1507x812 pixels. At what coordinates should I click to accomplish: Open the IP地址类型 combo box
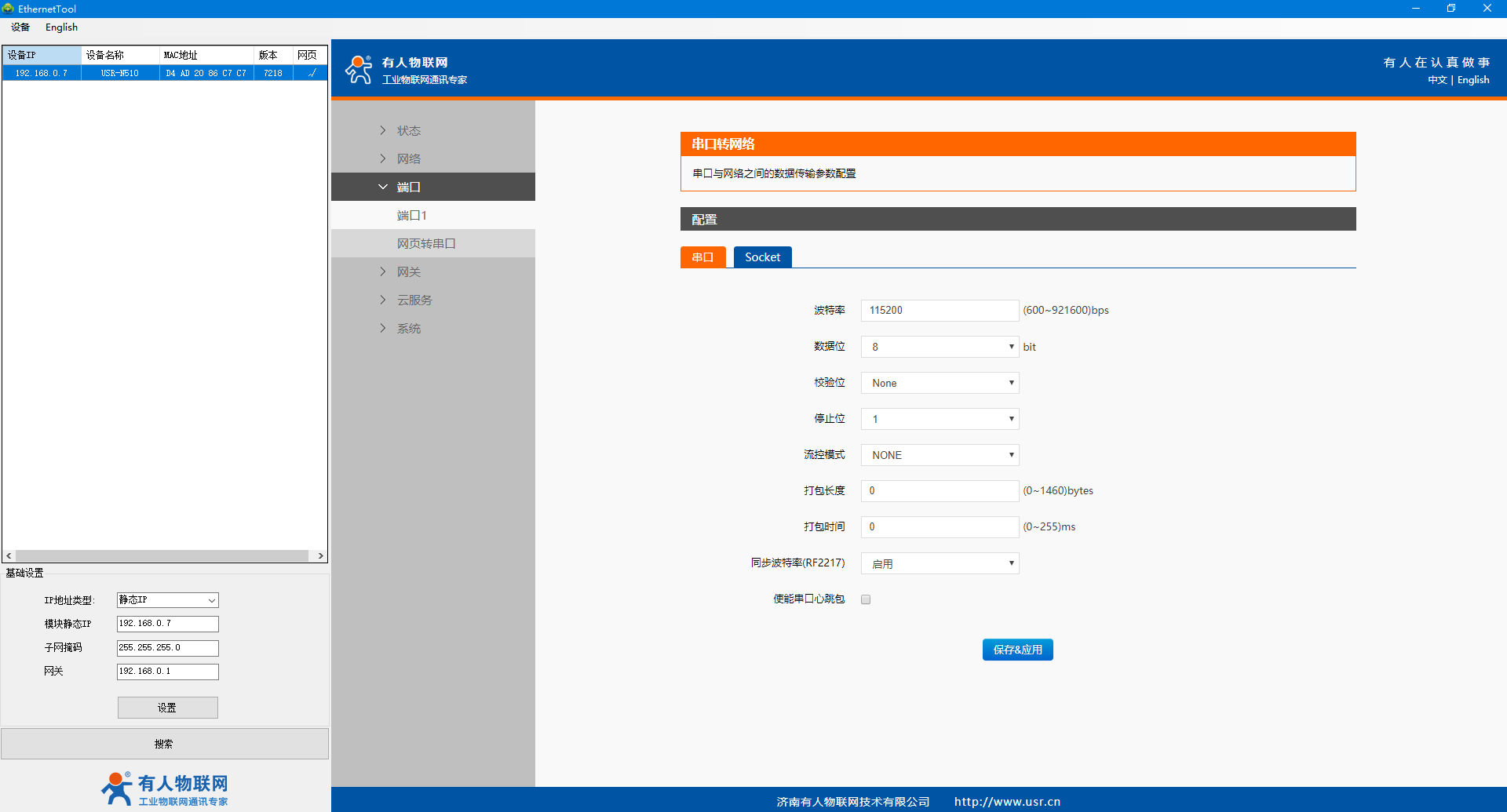(x=167, y=600)
